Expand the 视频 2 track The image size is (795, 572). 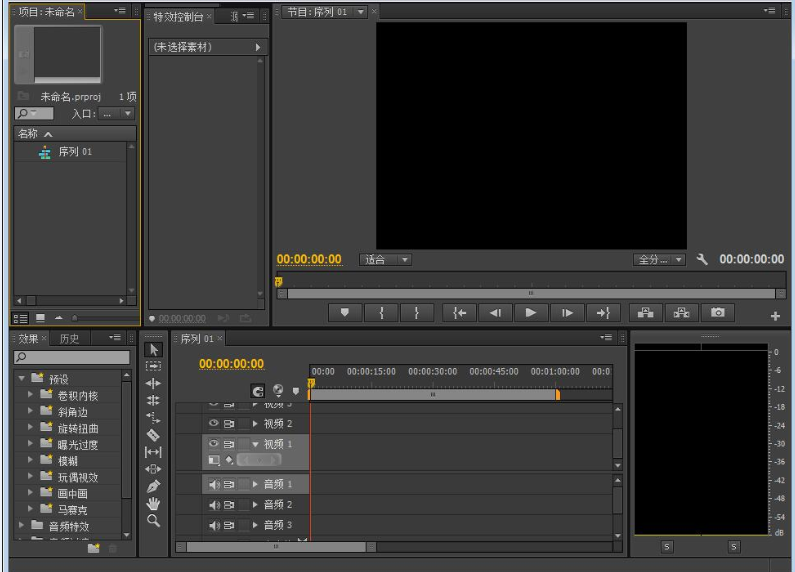pos(255,423)
